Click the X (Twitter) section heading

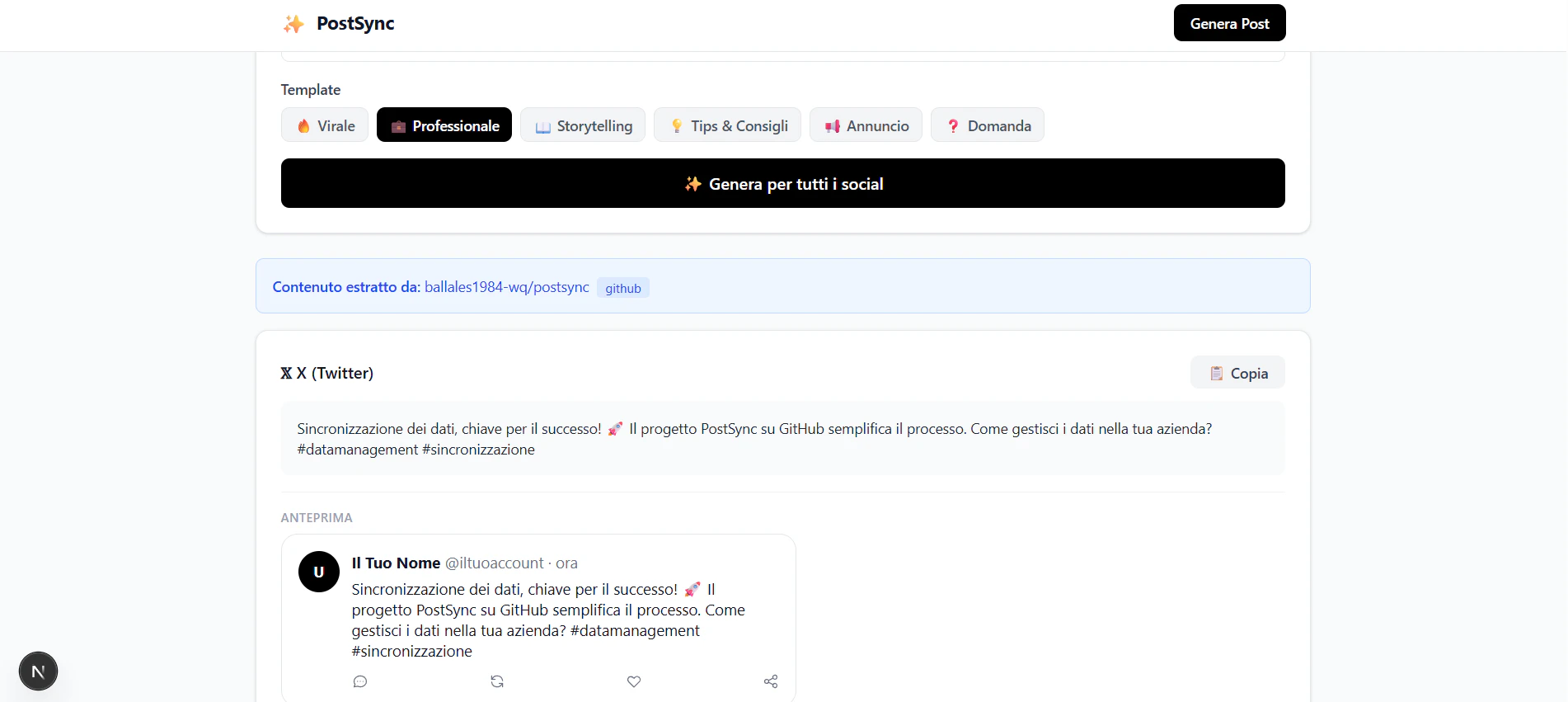[327, 373]
